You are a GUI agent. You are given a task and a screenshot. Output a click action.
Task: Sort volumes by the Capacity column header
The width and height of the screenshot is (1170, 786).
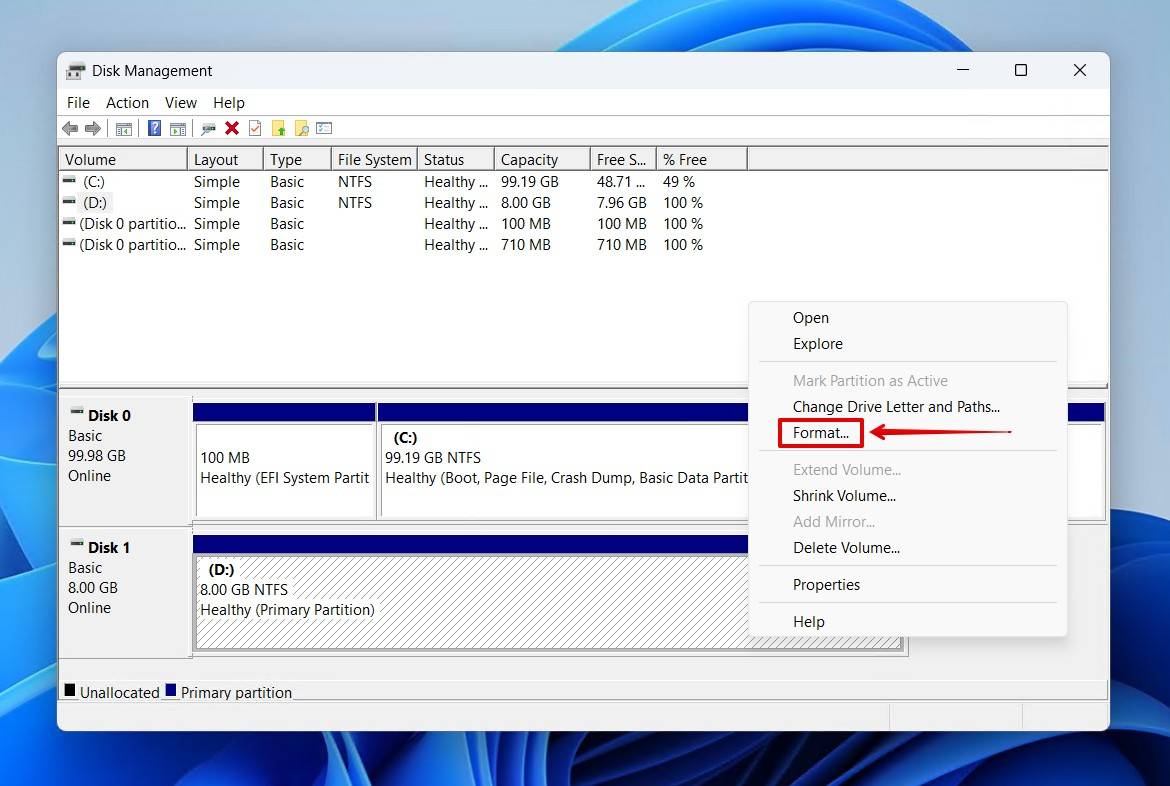pyautogui.click(x=531, y=158)
